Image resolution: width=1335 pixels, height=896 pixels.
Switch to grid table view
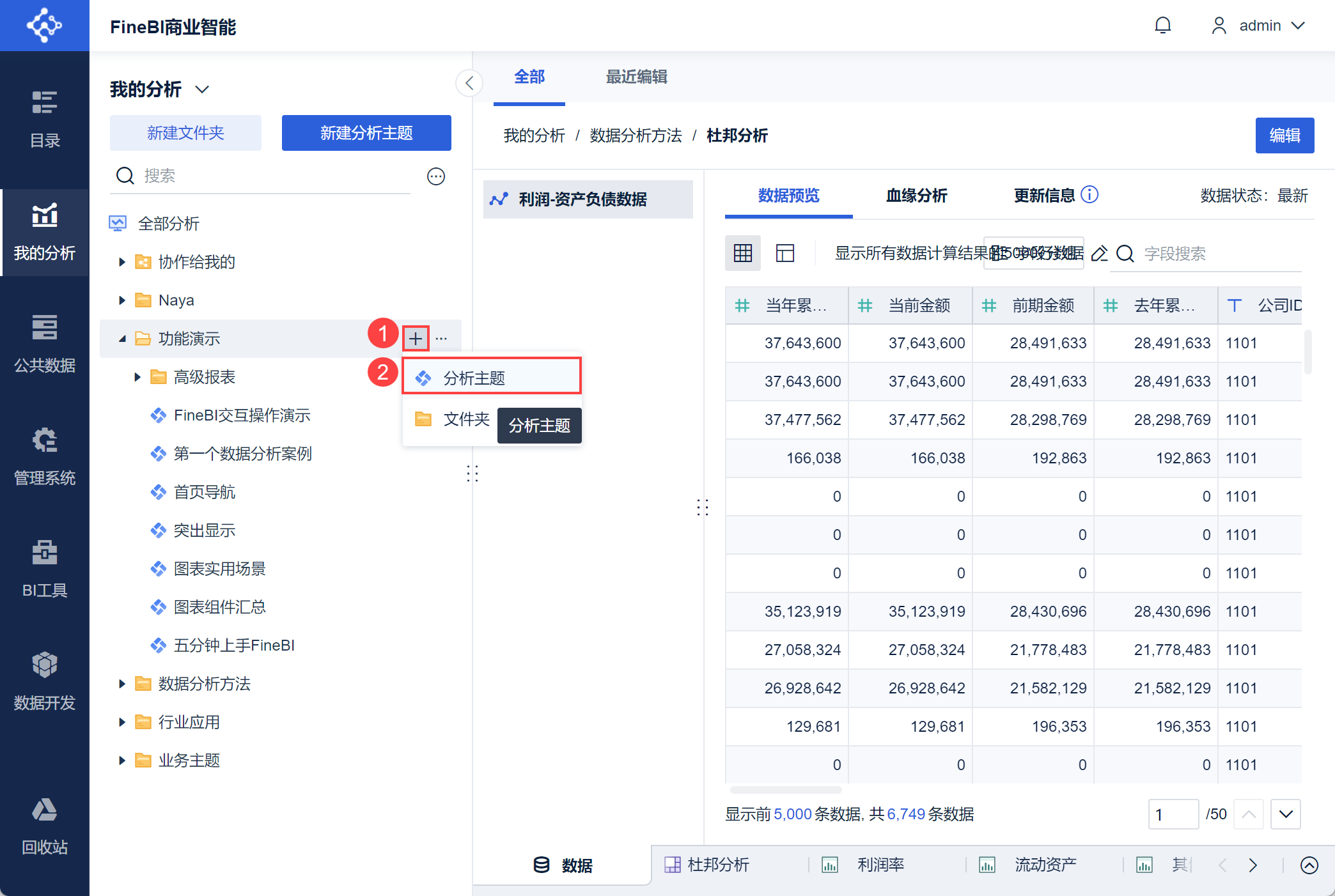click(743, 253)
